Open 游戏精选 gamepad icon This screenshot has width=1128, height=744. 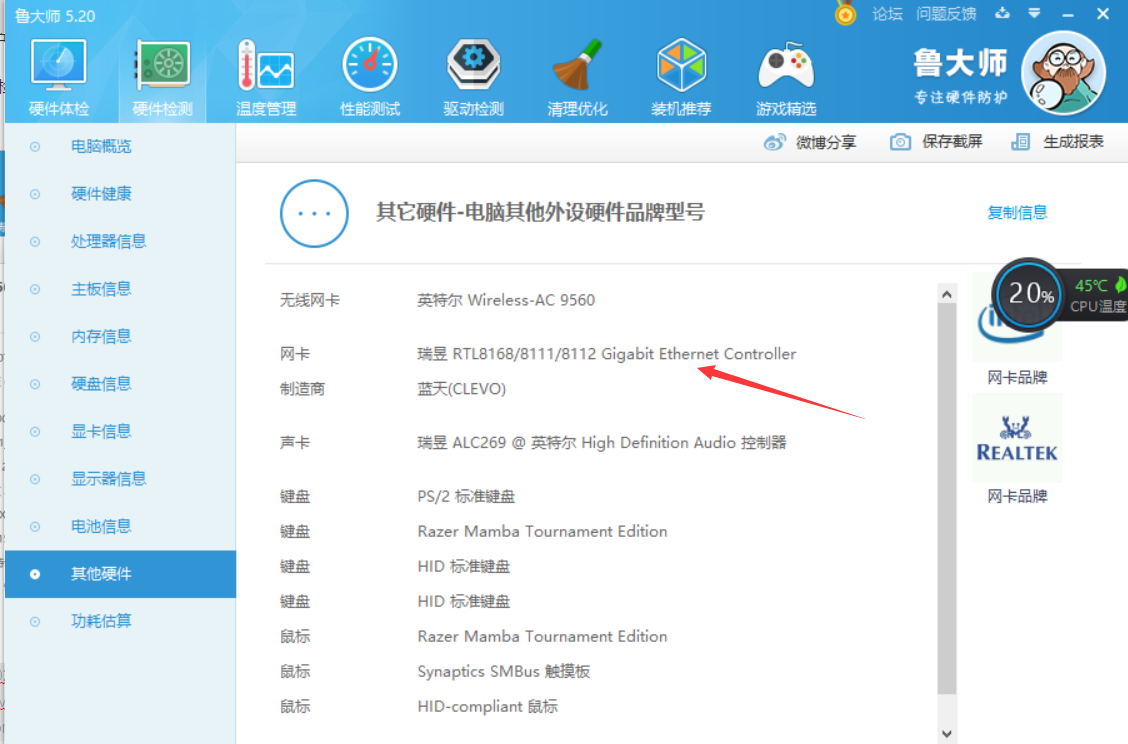click(x=786, y=77)
